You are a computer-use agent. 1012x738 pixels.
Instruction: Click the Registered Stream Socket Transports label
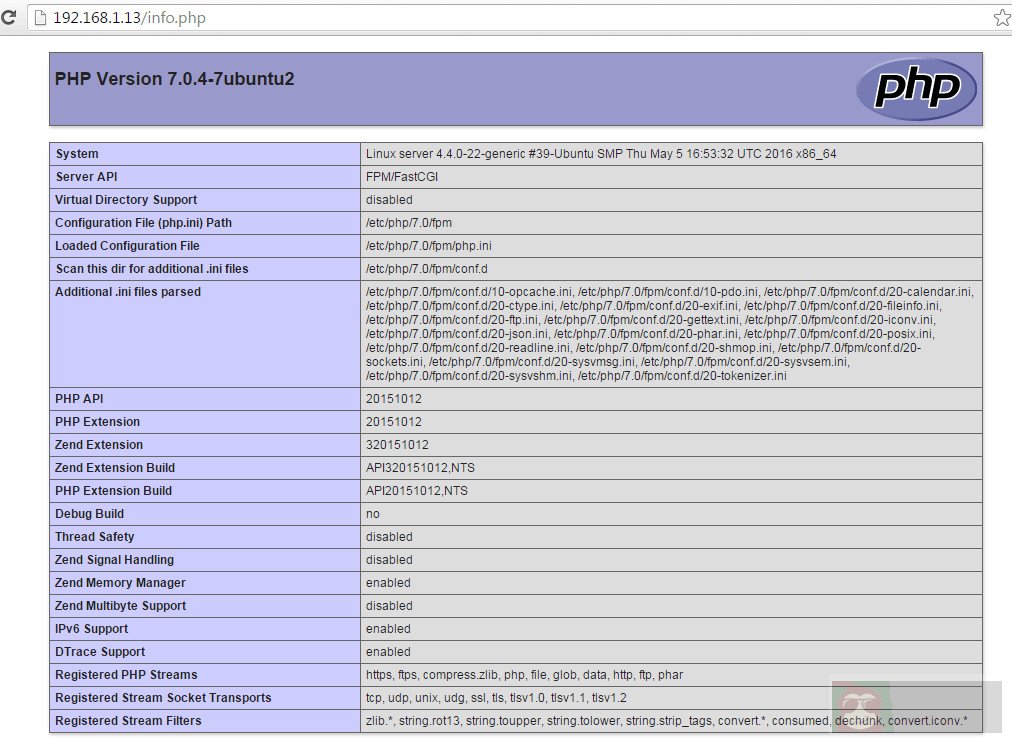pos(163,698)
